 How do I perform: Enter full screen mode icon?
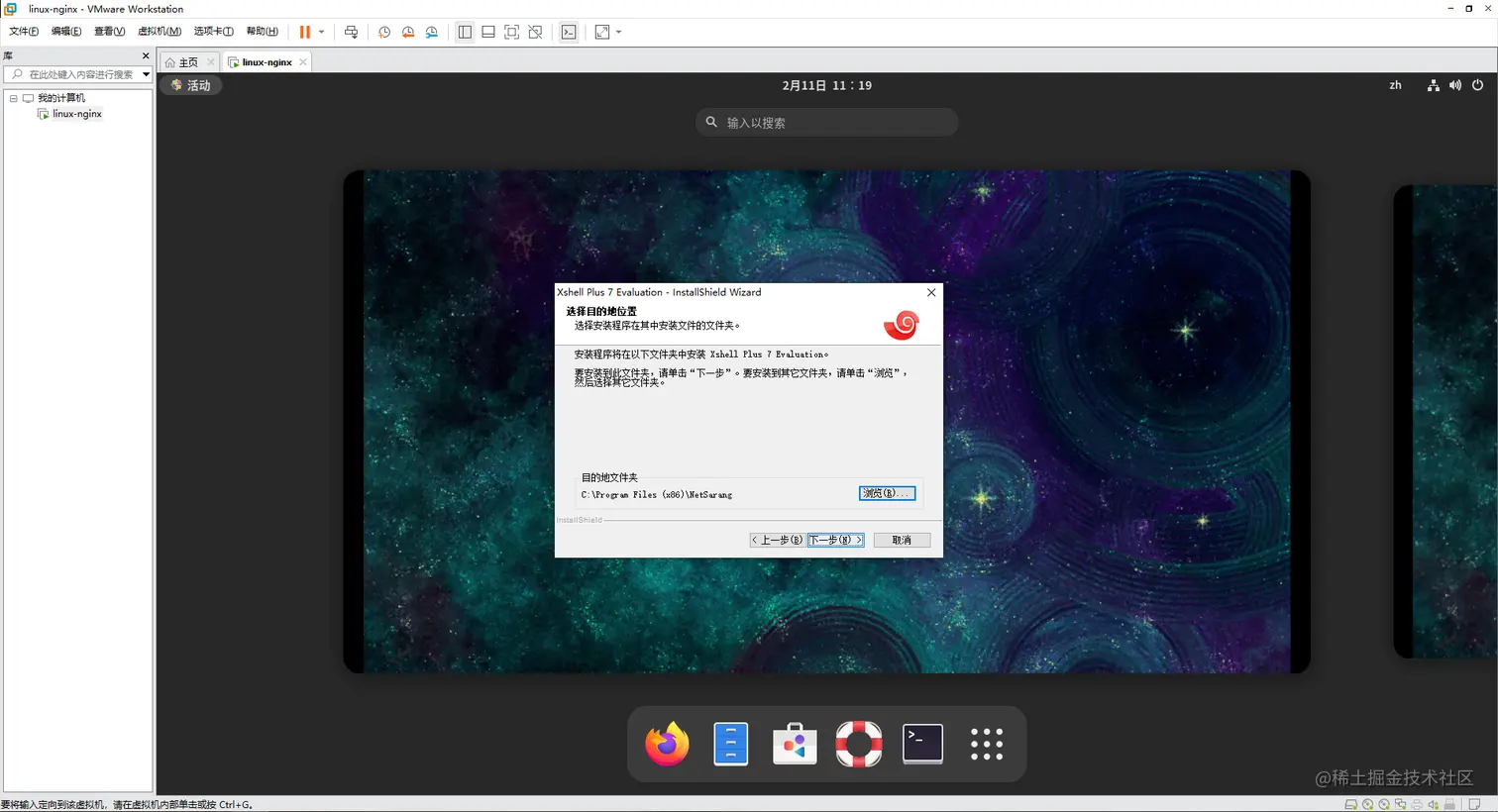pyautogui.click(x=512, y=32)
